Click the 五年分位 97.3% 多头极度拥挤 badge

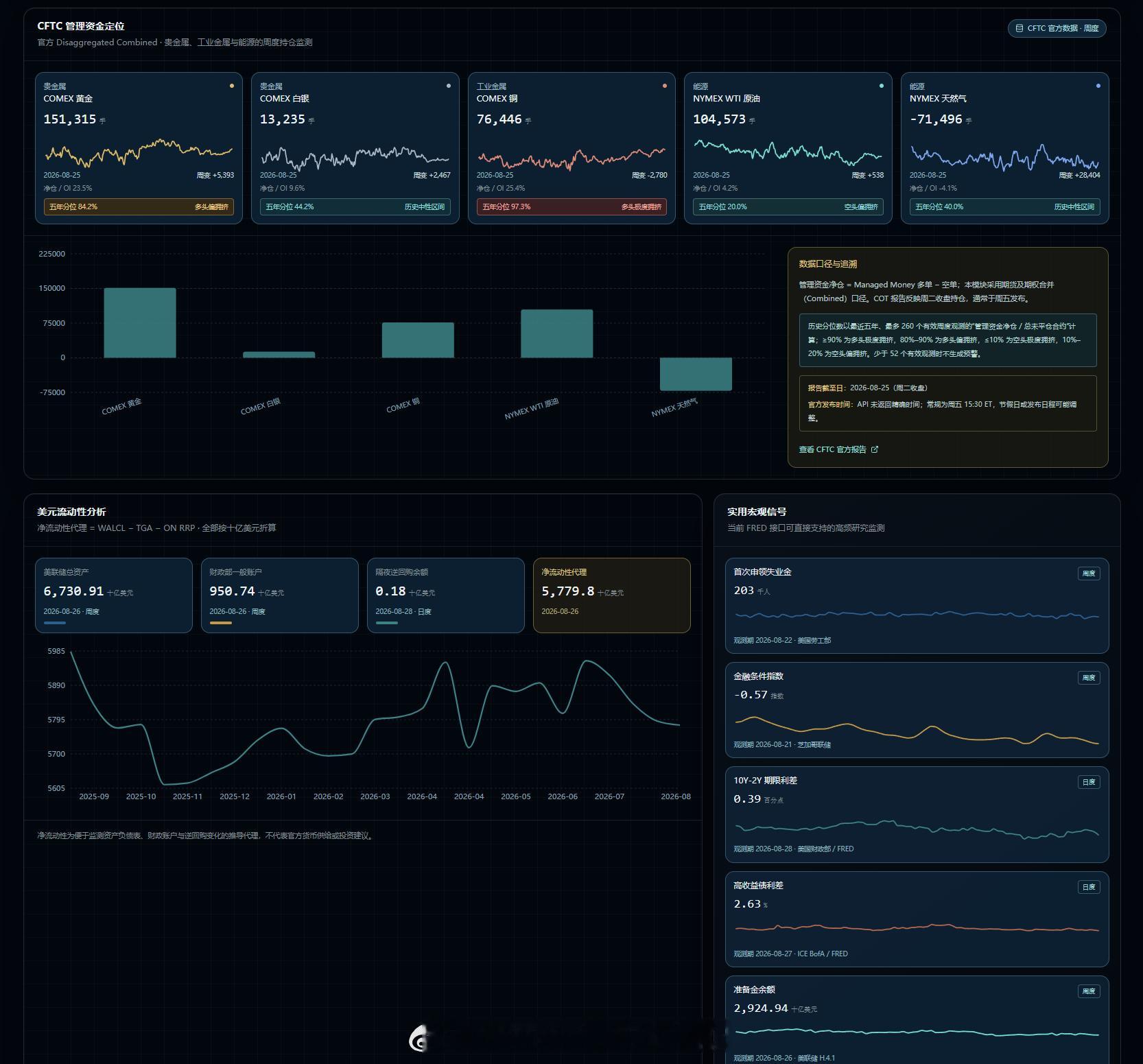click(571, 206)
